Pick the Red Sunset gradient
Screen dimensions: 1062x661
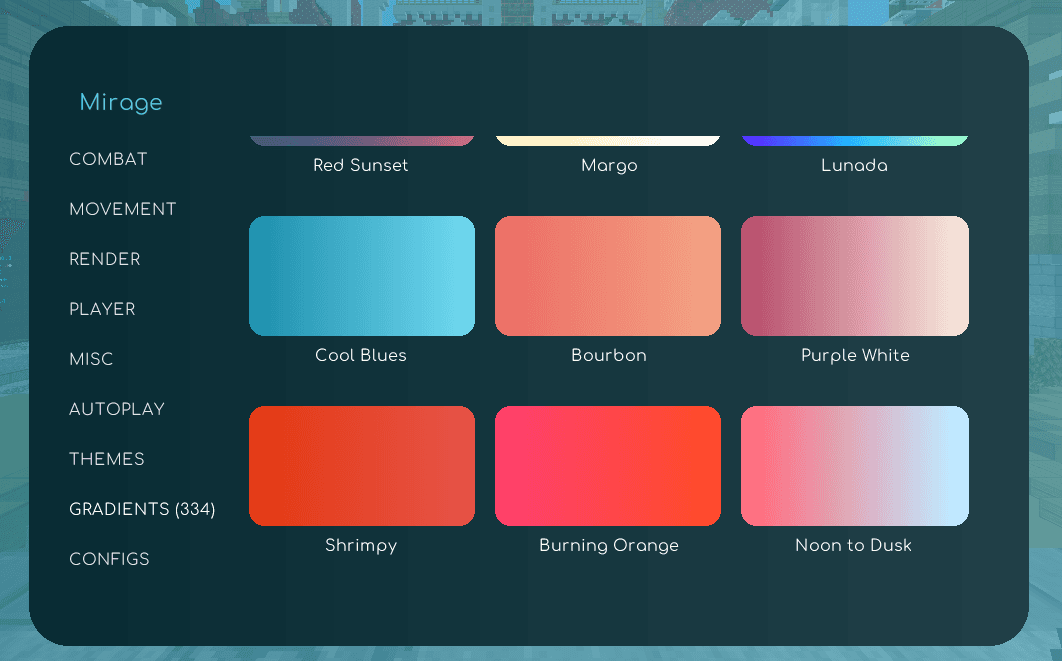click(361, 137)
